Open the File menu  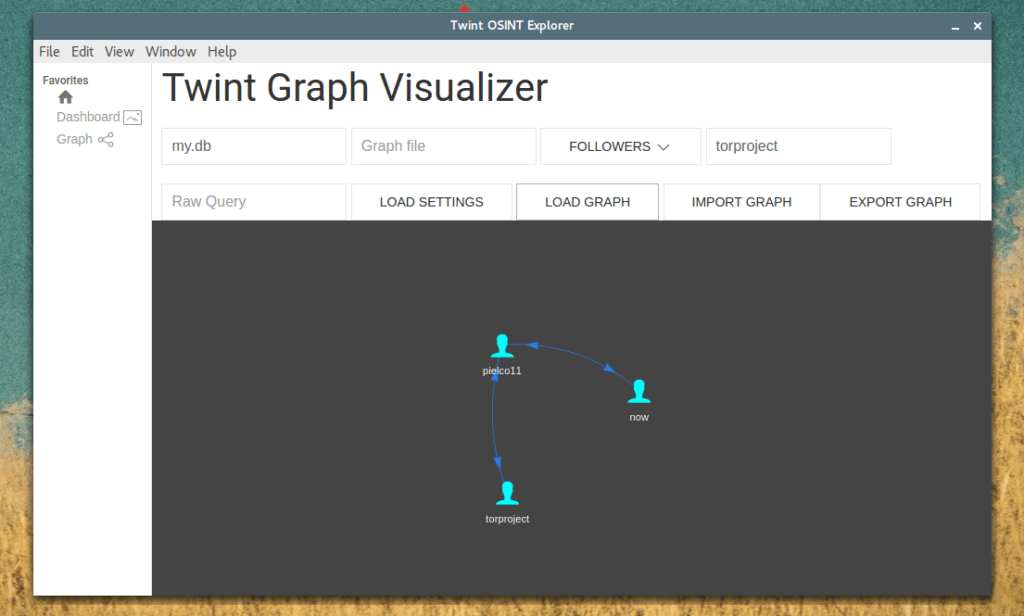pyautogui.click(x=49, y=52)
